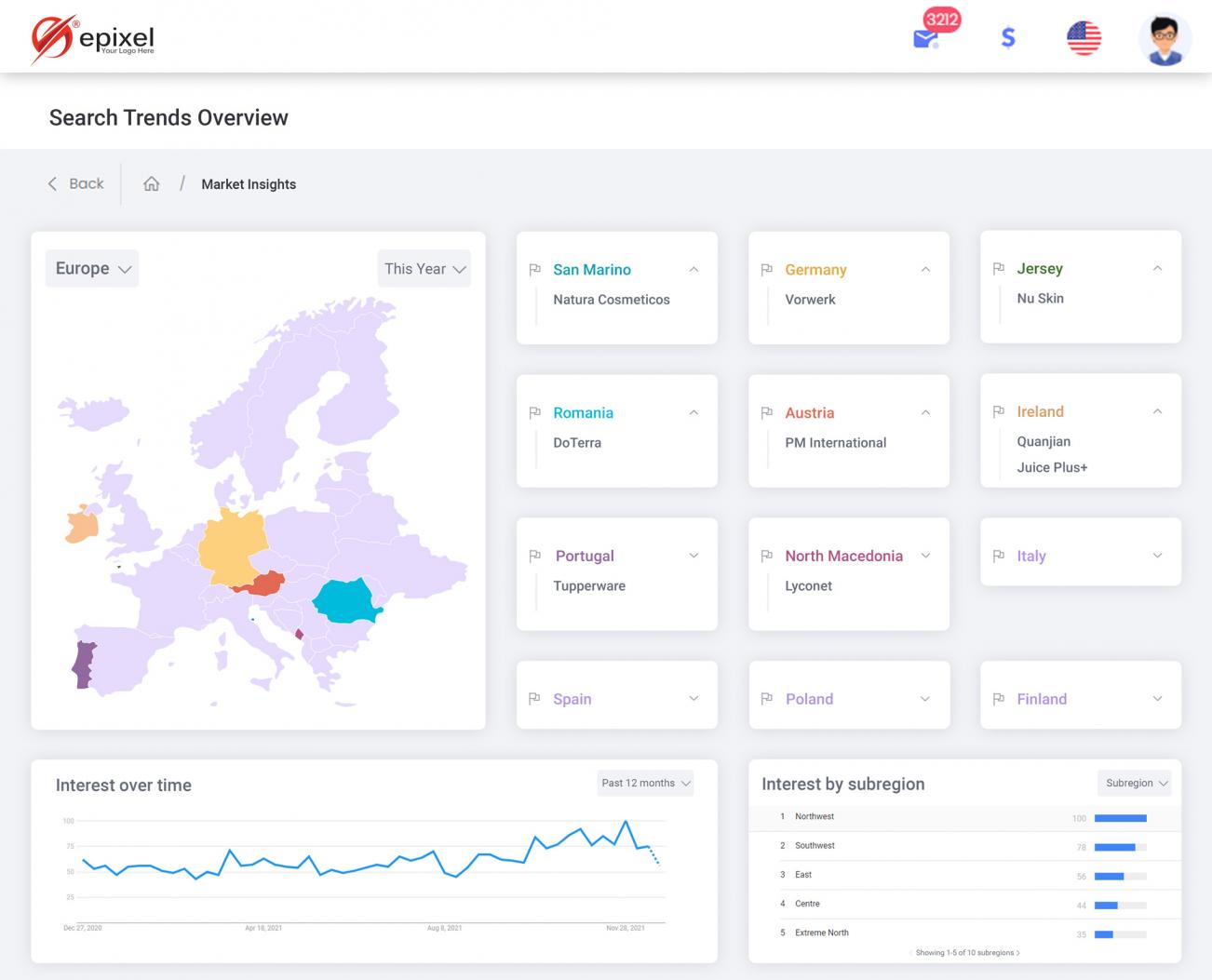This screenshot has width=1212, height=980.
Task: Click Tupperware under Portugal
Action: [589, 586]
